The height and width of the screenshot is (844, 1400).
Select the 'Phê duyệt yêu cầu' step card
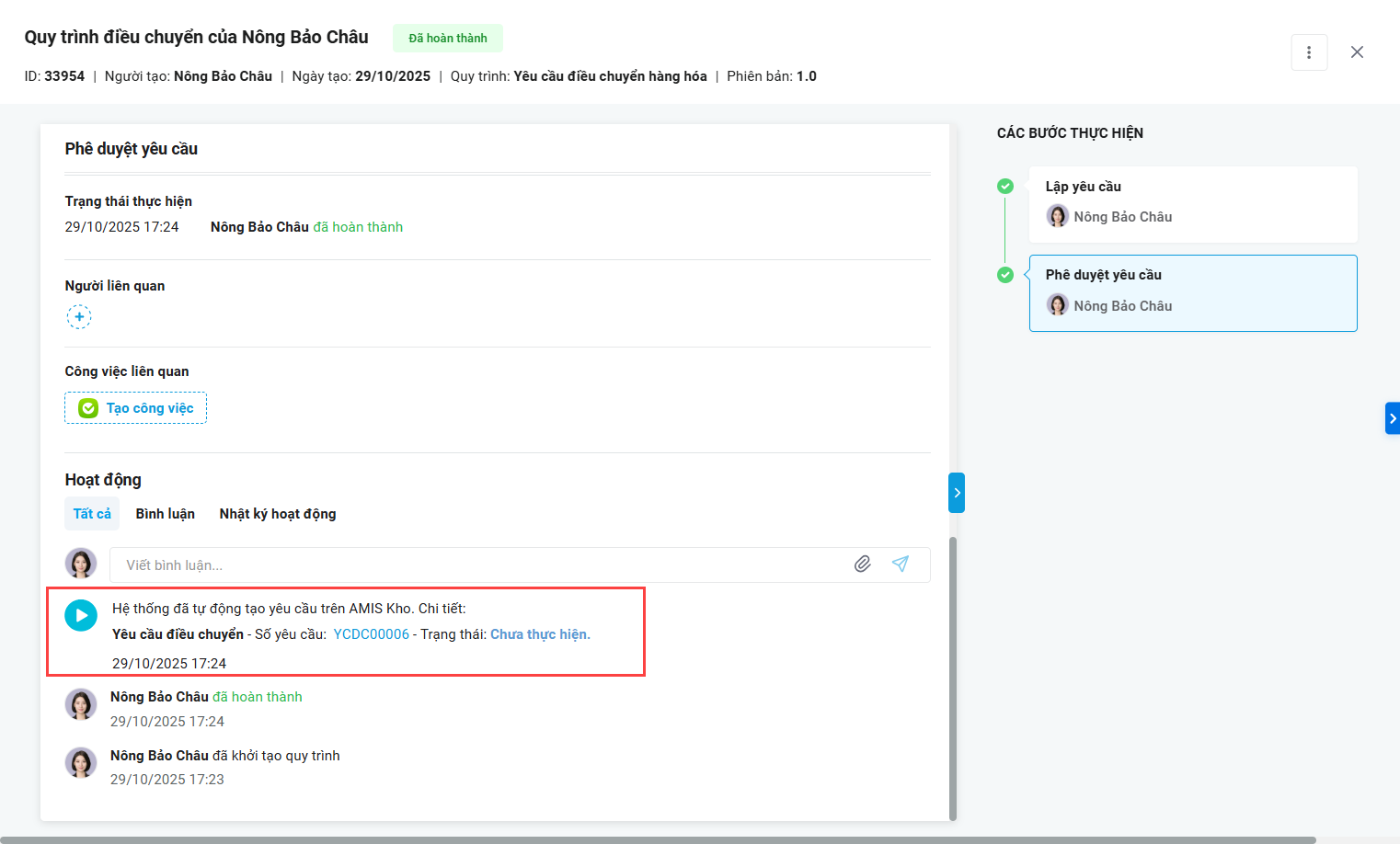coord(1193,293)
